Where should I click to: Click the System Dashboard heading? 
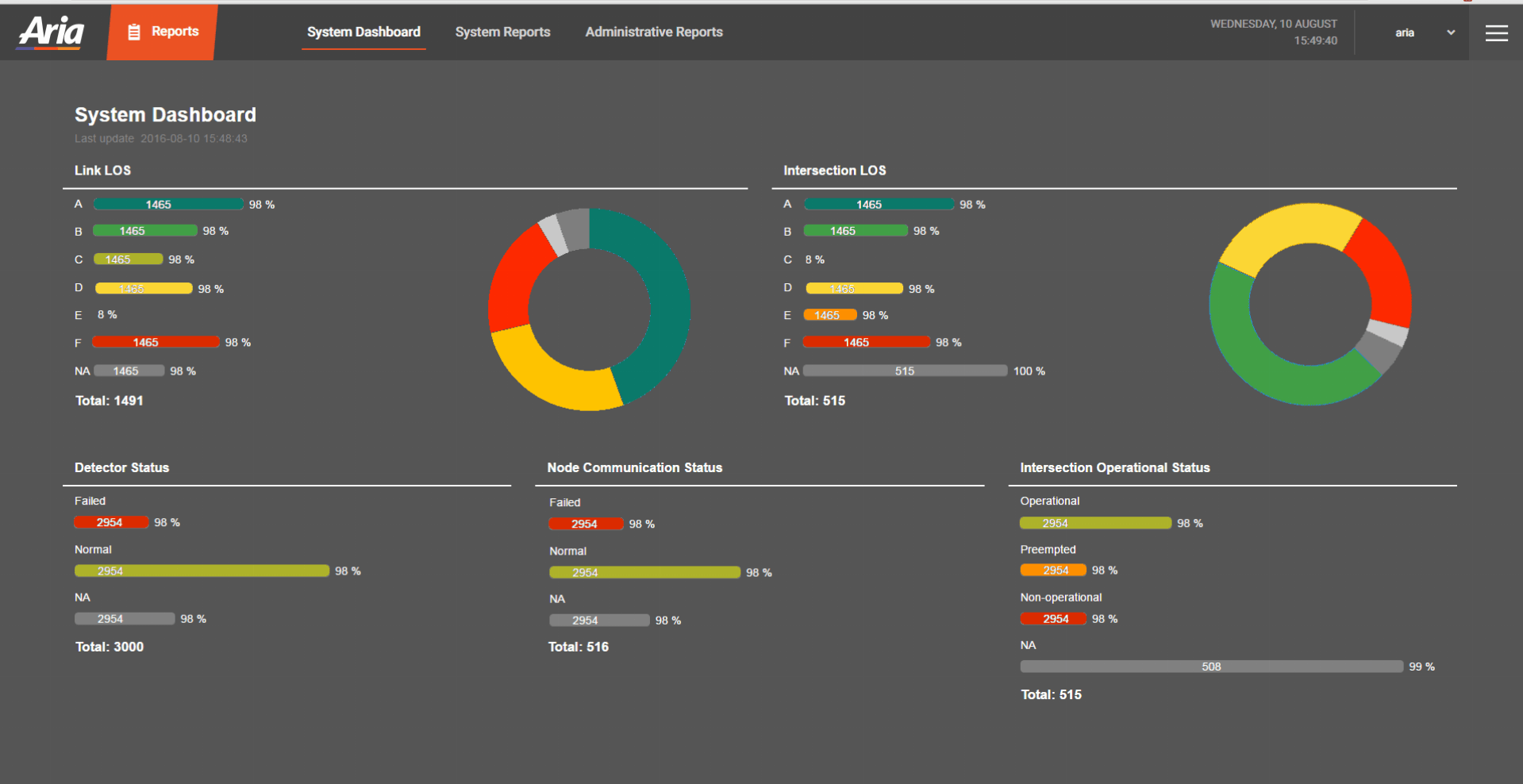point(165,115)
